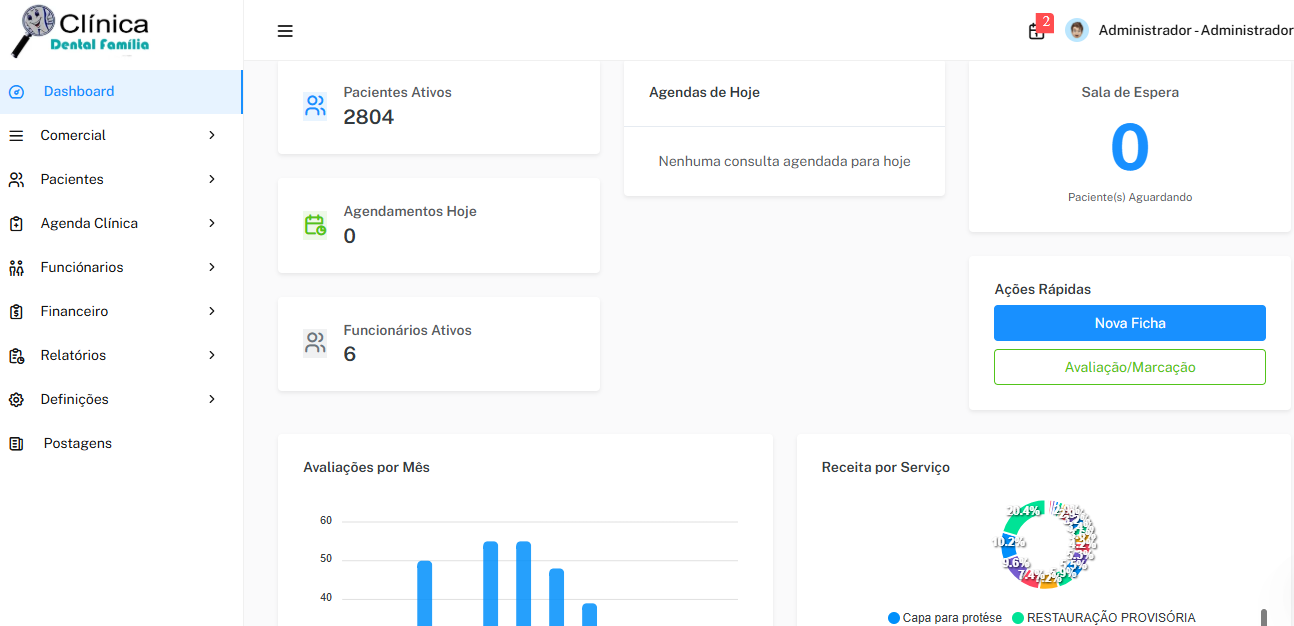Open notifications icon with red badge

click(x=1037, y=31)
